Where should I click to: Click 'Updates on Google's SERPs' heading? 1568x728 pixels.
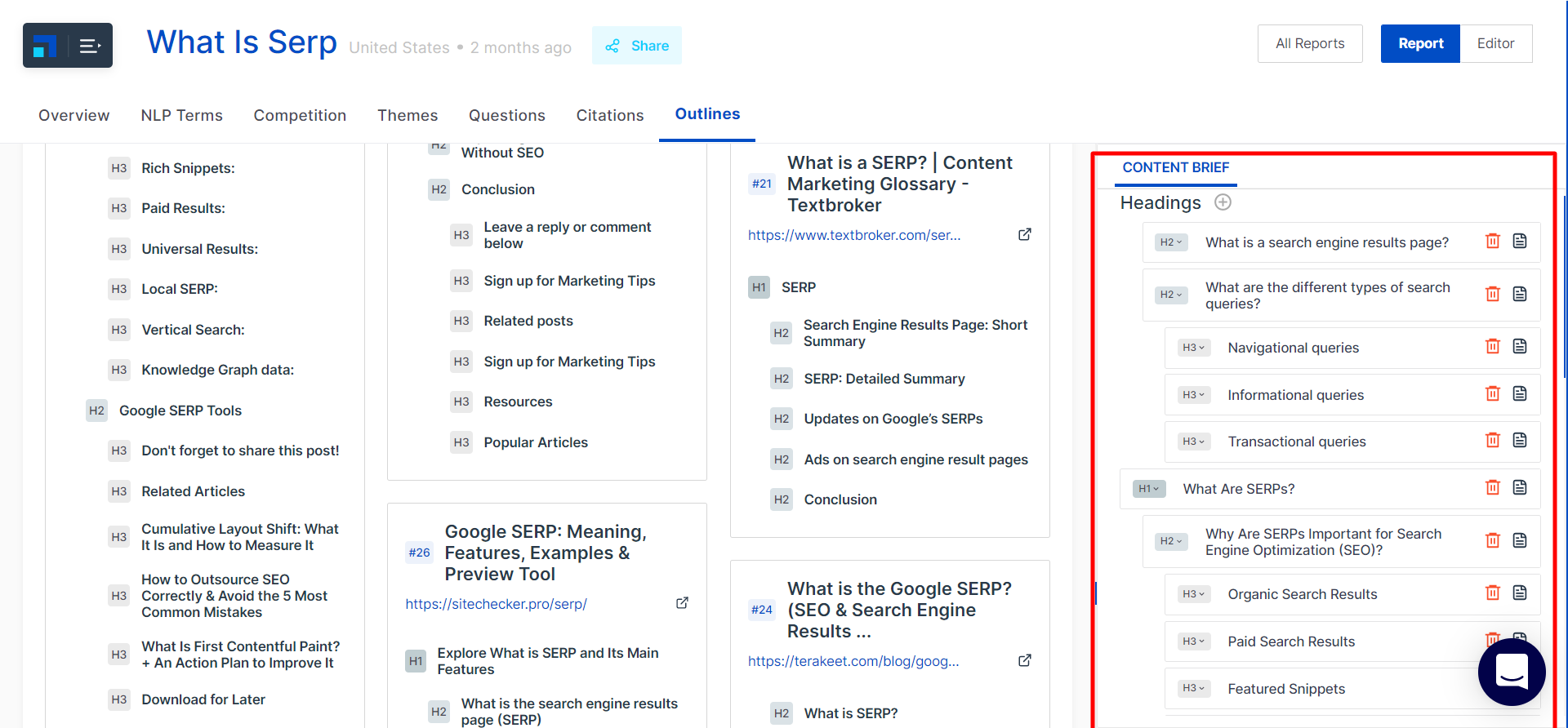click(893, 419)
